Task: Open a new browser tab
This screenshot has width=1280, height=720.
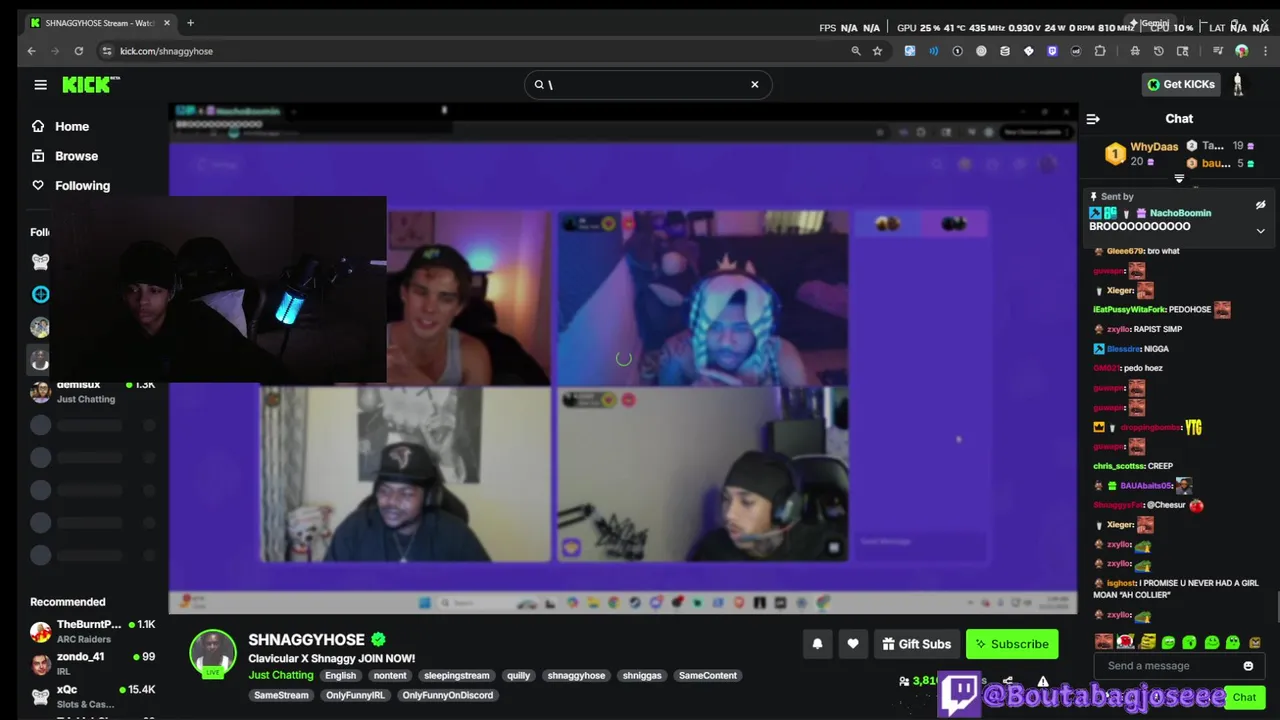Action: [x=190, y=23]
